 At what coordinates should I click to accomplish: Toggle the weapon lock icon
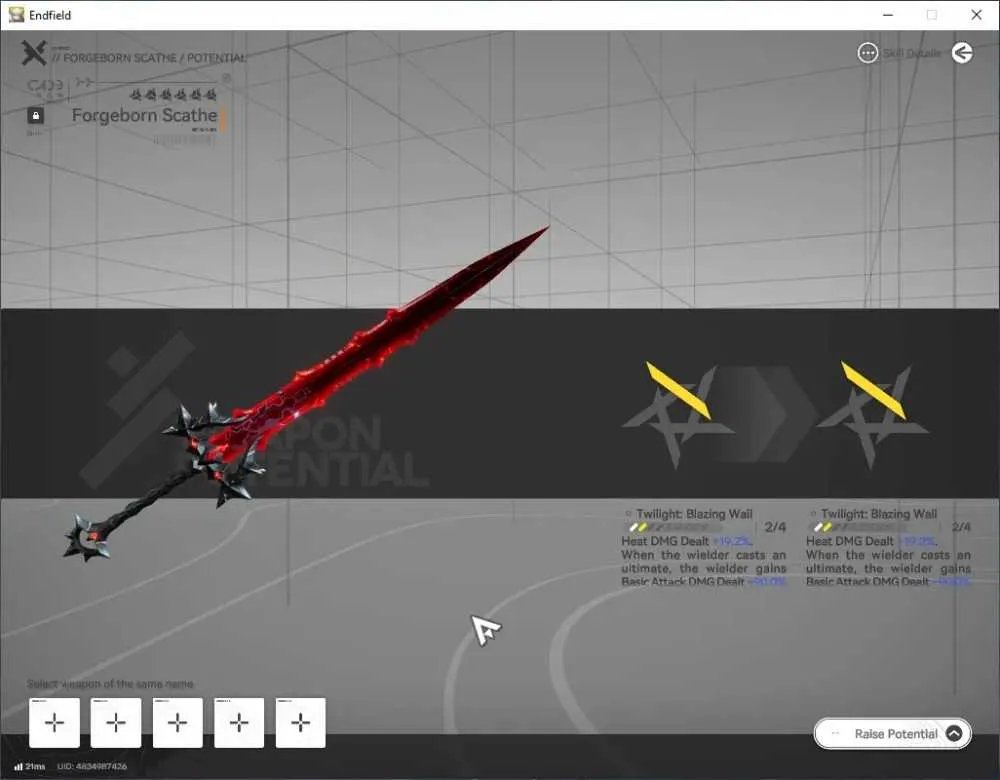pyautogui.click(x=35, y=115)
